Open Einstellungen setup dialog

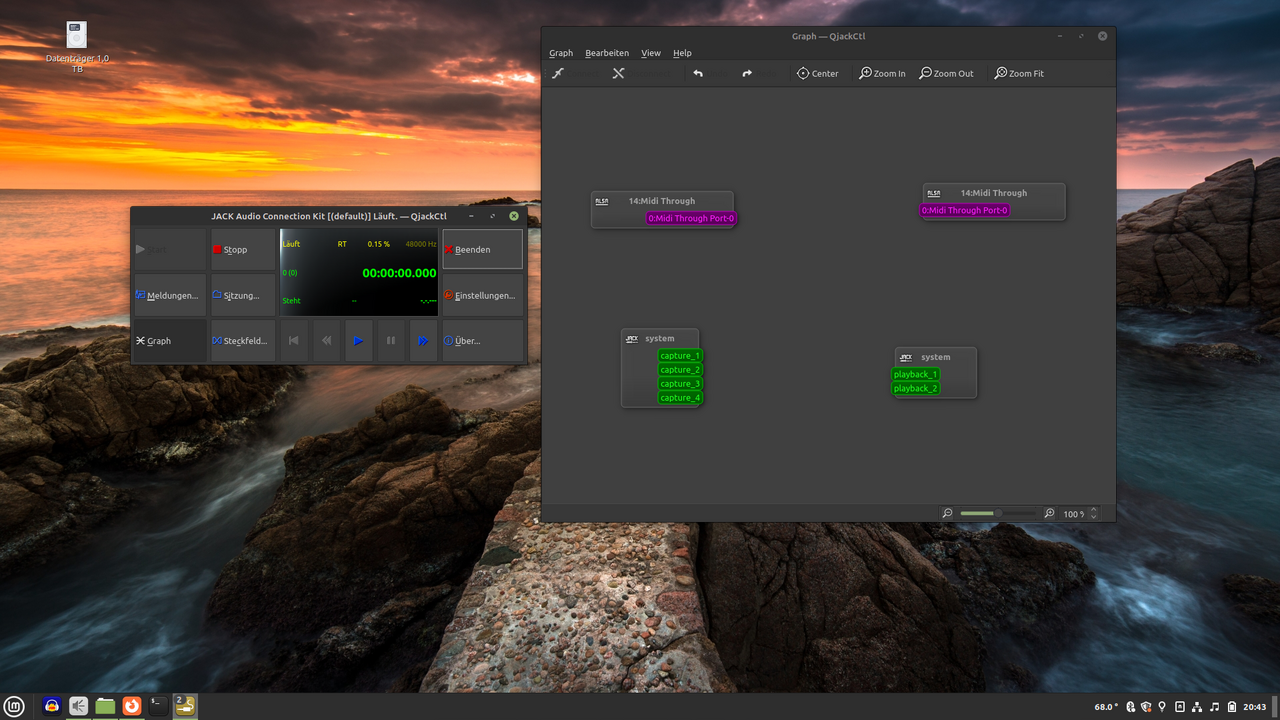(483, 296)
